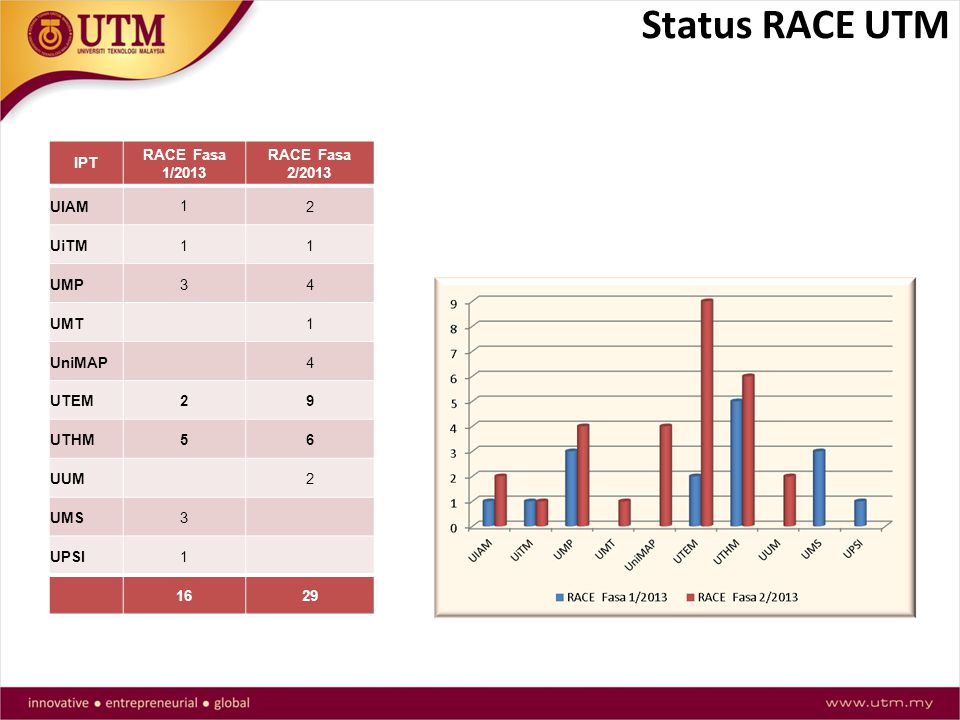
Task: Click the innovative entrepreneurial global tagline
Action: click(138, 703)
